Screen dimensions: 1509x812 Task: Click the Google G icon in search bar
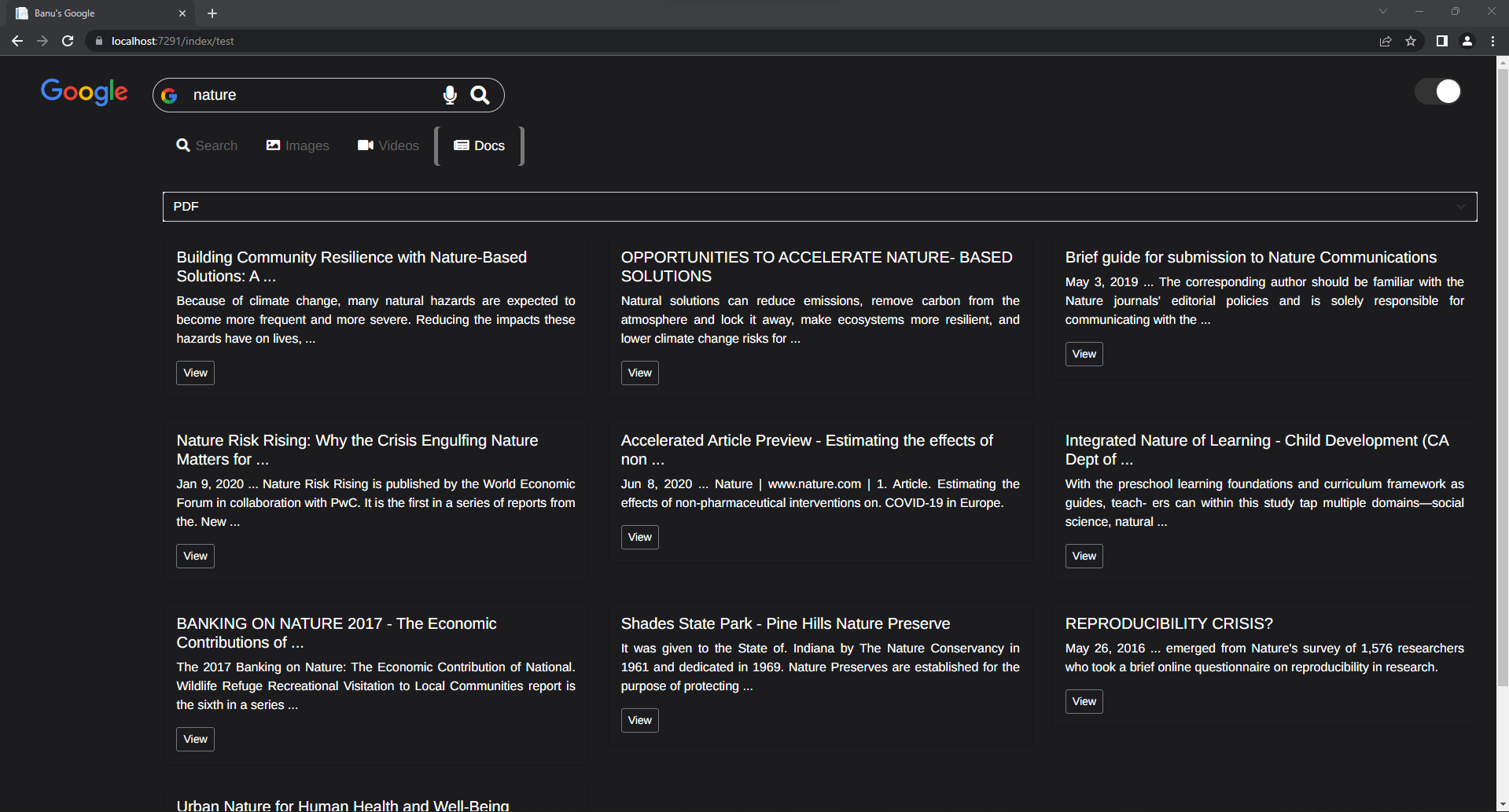pyautogui.click(x=169, y=95)
